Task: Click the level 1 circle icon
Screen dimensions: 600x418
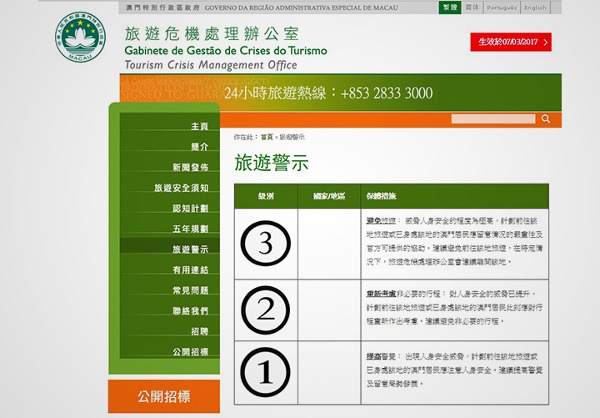Action: point(266,372)
